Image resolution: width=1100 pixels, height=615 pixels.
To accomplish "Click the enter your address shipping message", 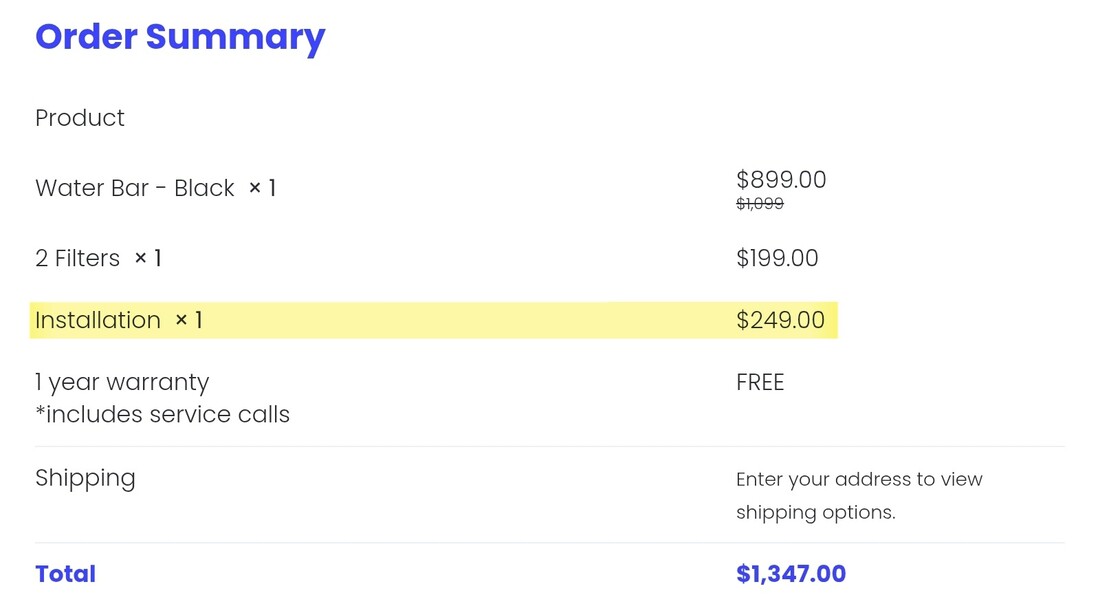I will 859,479.
